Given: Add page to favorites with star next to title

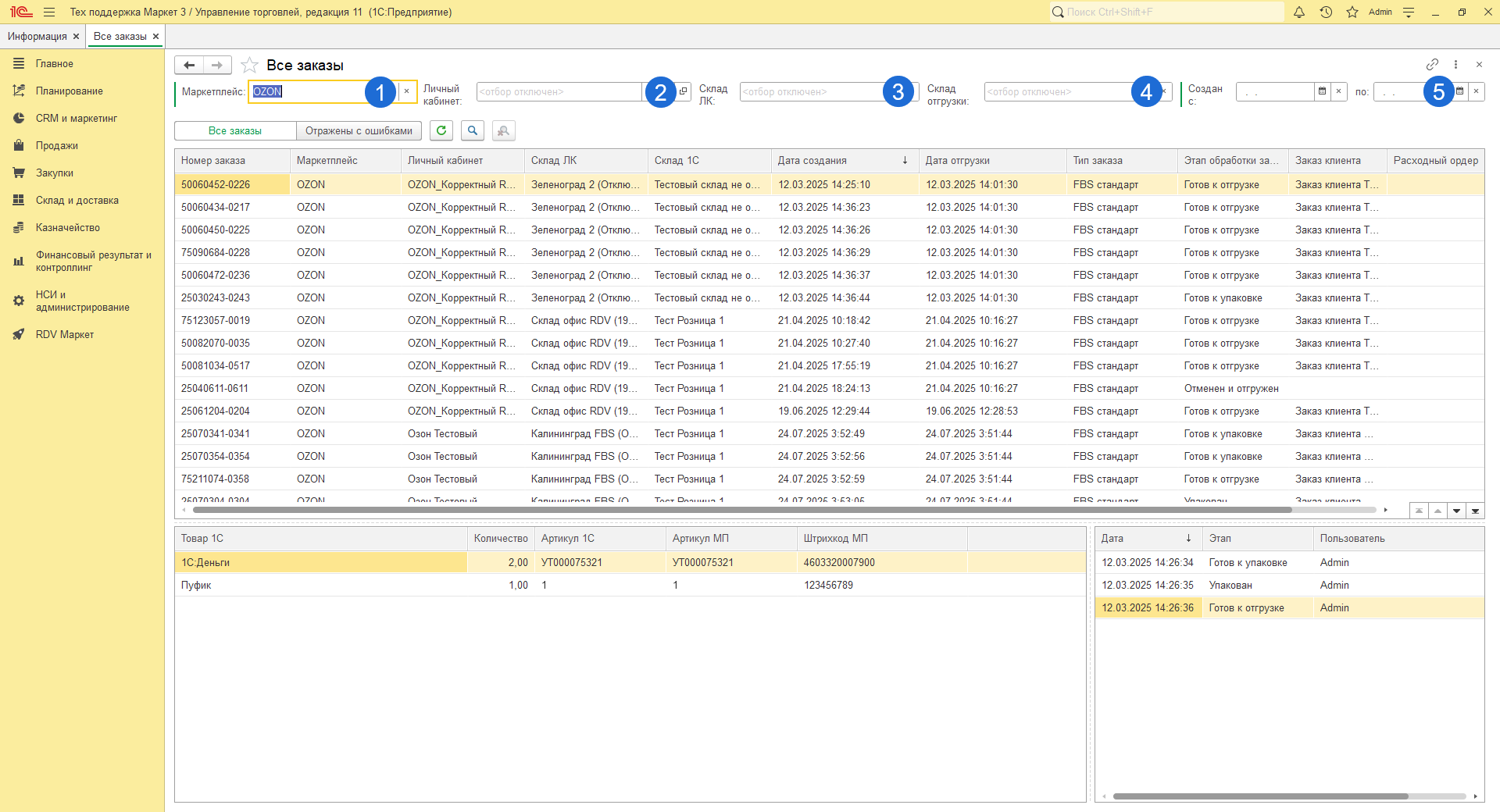Looking at the screenshot, I should (250, 66).
